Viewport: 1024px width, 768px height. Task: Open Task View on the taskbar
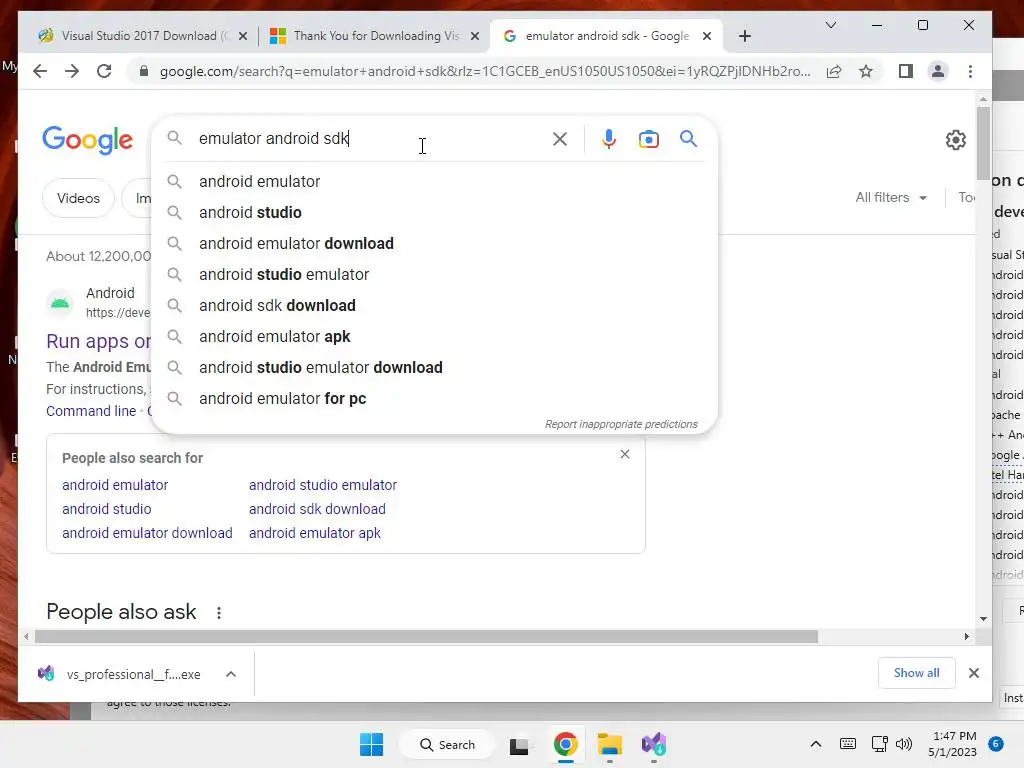pos(519,744)
